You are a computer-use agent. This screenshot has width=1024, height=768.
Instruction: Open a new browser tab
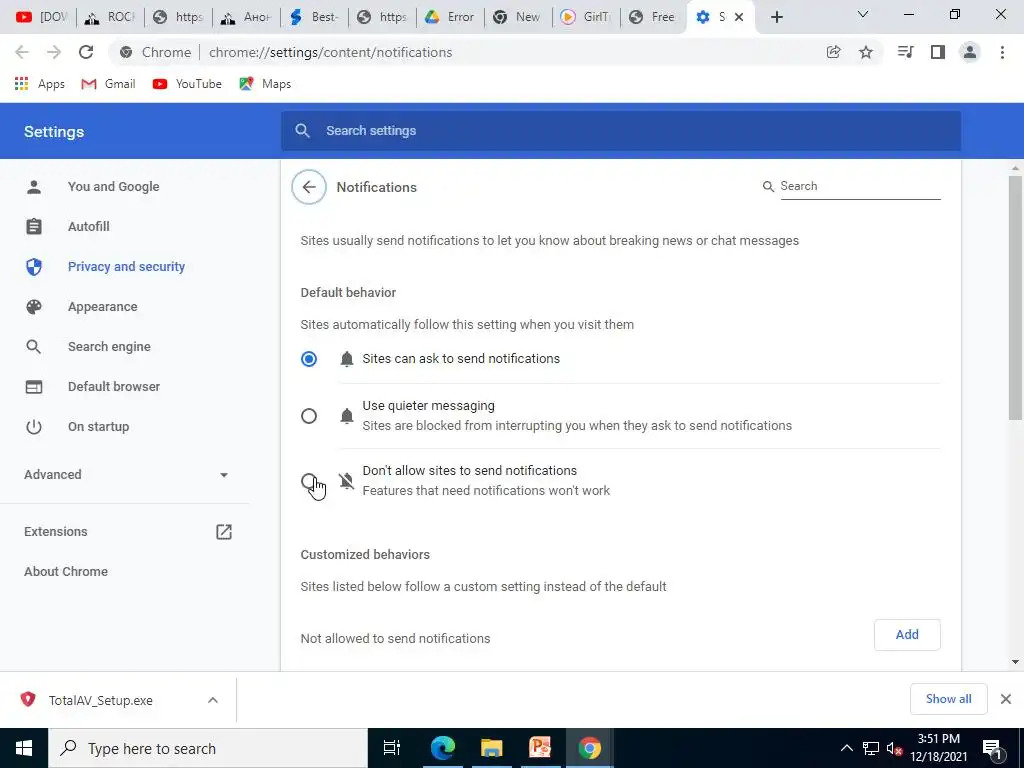[776, 17]
